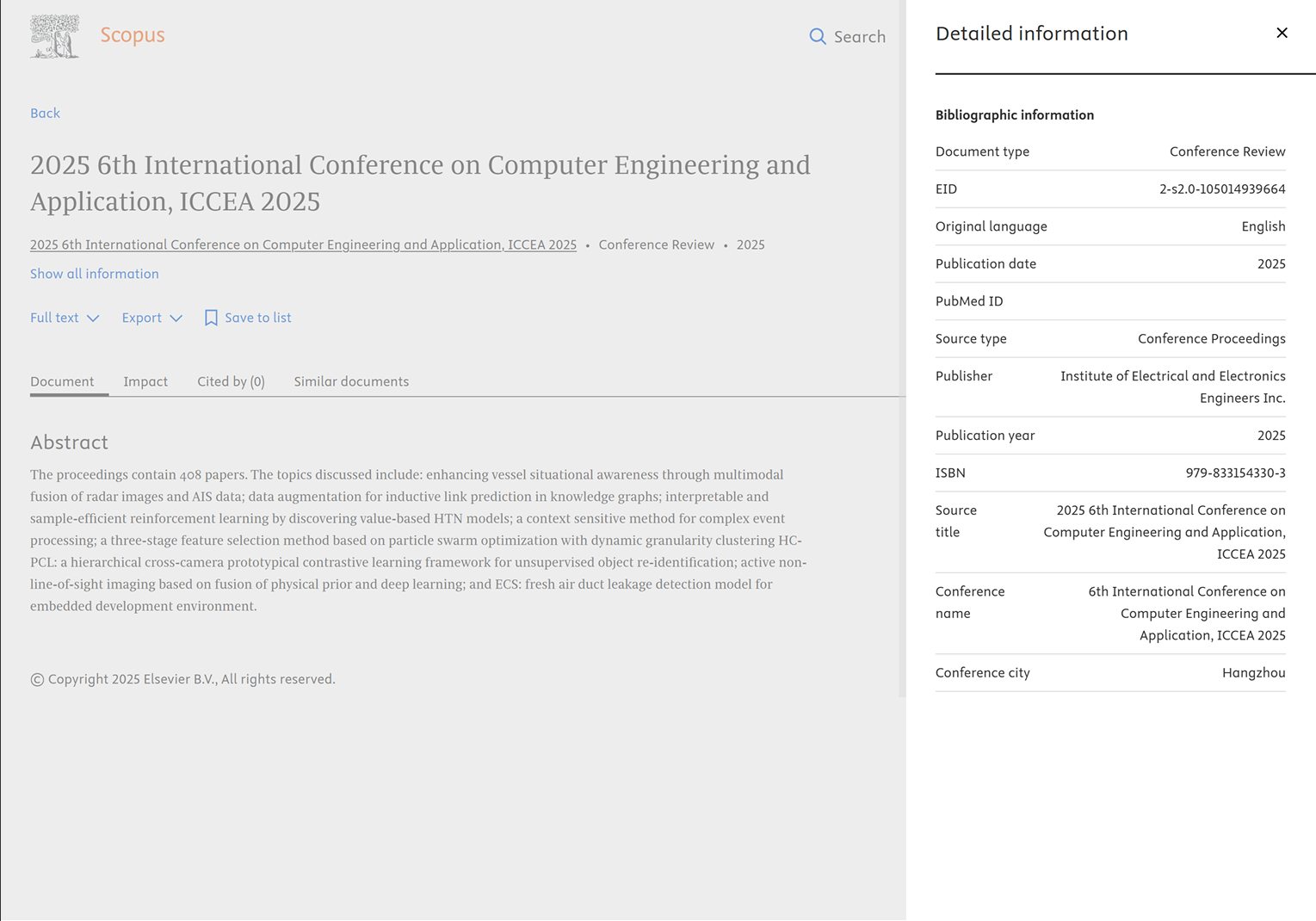Click the Hangzhou conference city value

pos(1253,673)
